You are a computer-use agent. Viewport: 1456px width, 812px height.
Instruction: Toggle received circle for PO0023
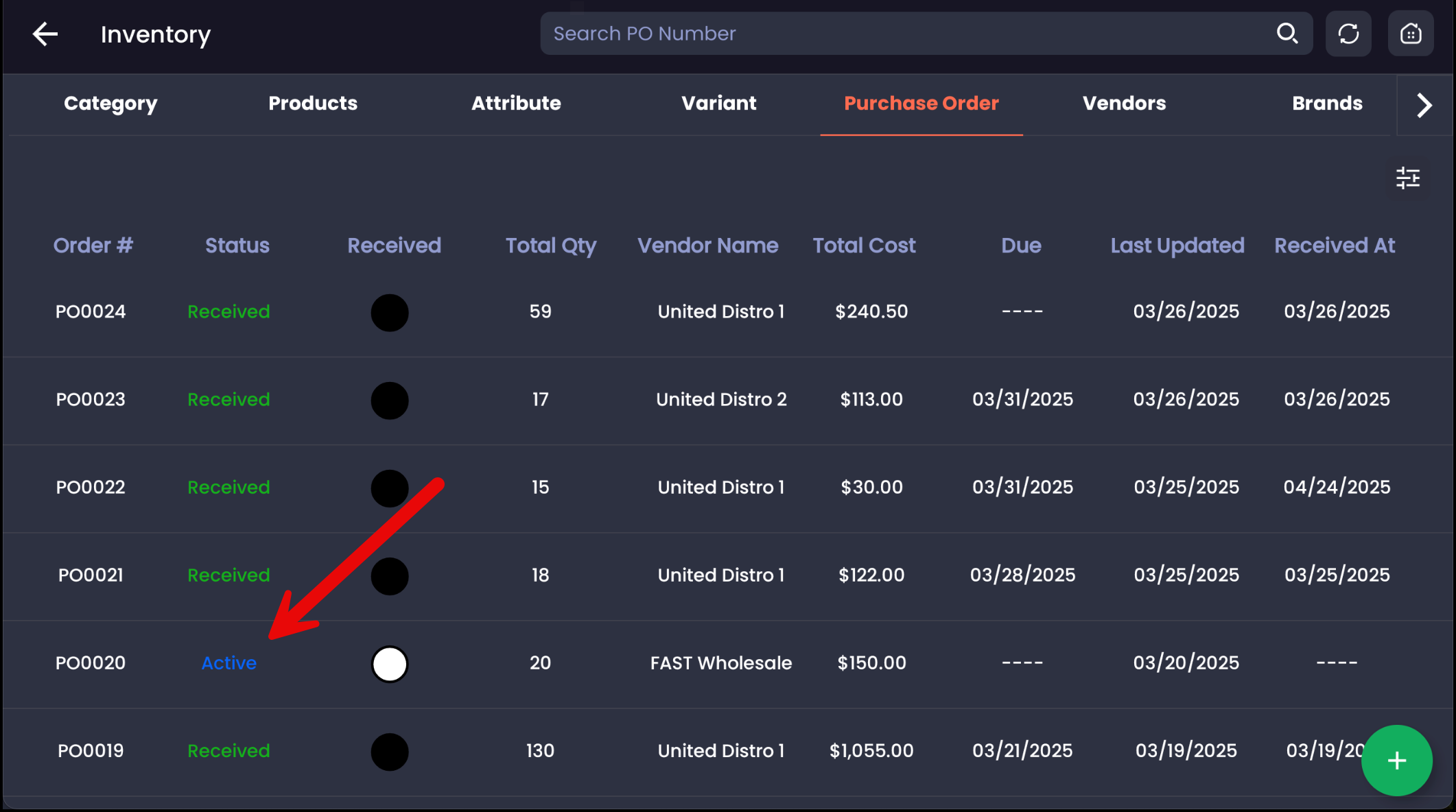coord(390,401)
